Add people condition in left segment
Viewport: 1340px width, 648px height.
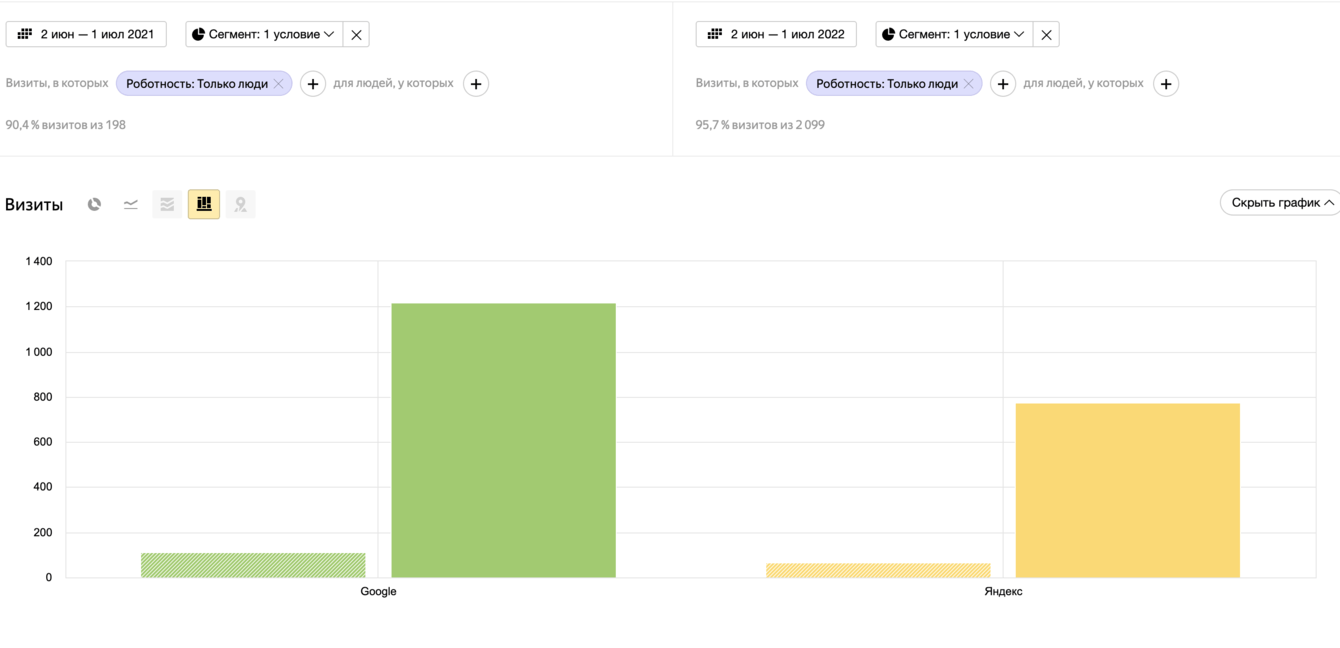point(476,84)
